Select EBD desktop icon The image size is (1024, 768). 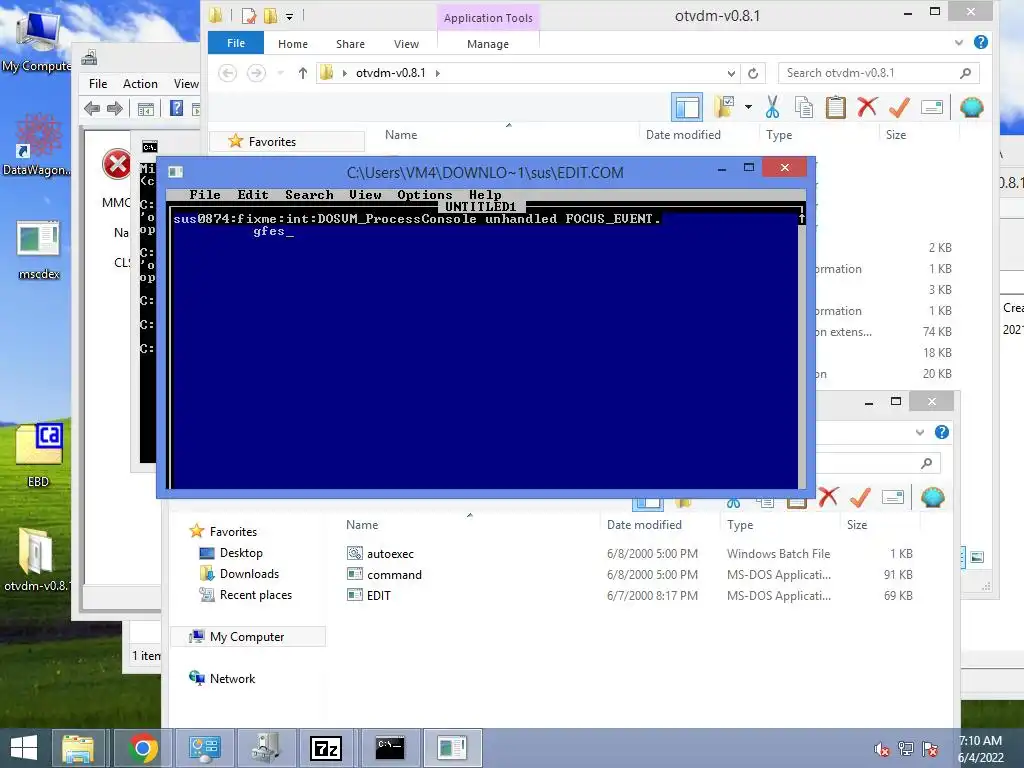39,455
